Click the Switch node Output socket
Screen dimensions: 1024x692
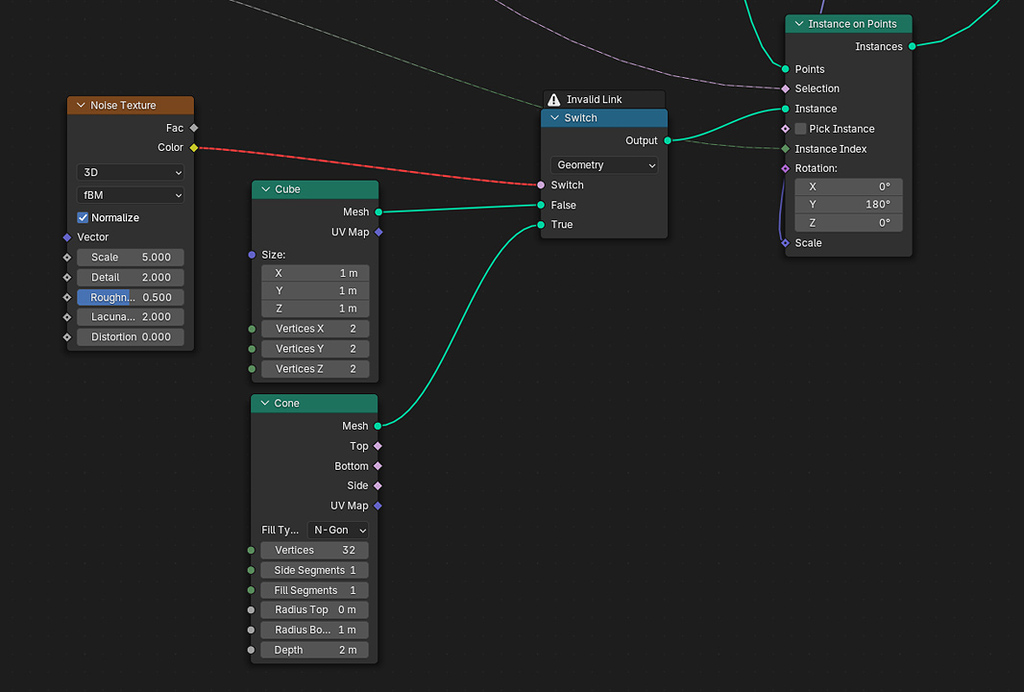667,140
